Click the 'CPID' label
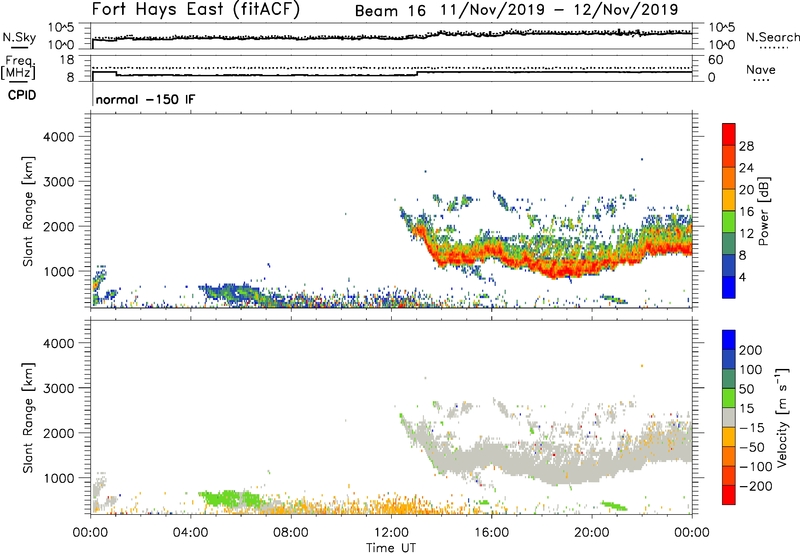The width and height of the screenshot is (800, 554). click(22, 95)
